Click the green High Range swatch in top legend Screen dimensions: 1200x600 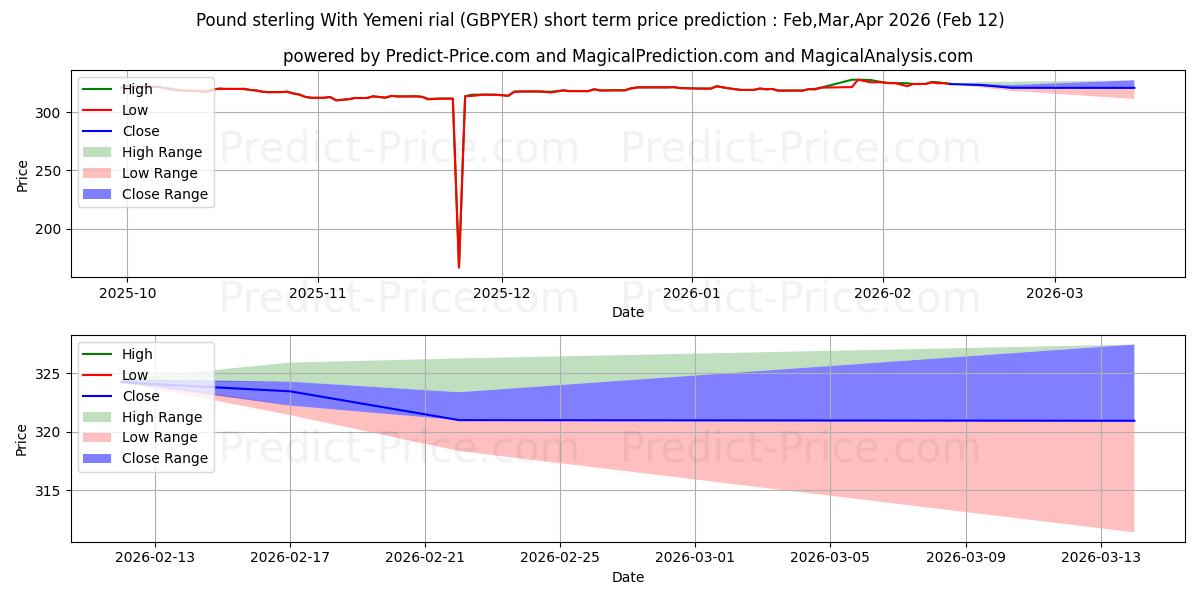99,153
